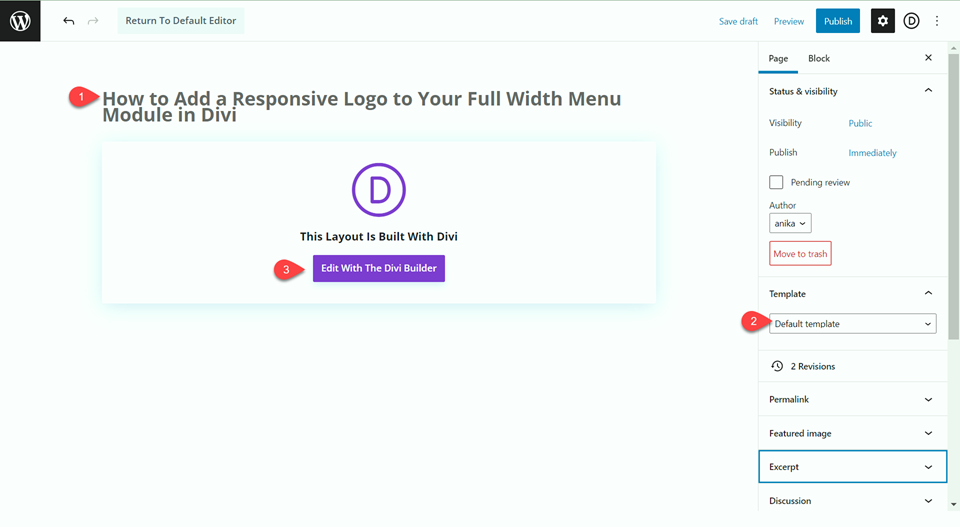Image resolution: width=960 pixels, height=527 pixels.
Task: Open the Divi circle icon in toolbar
Action: pyautogui.click(x=911, y=21)
